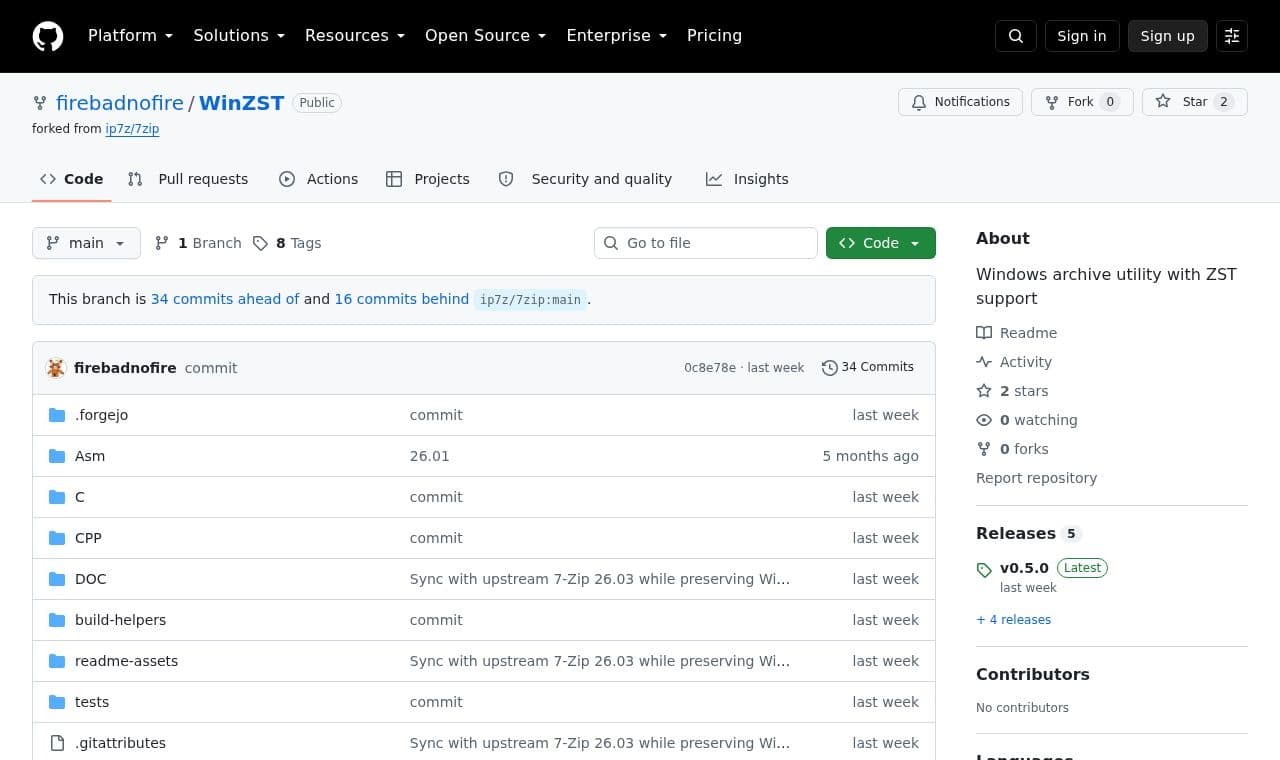1280x760 pixels.
Task: Click the .forgejo folder icon
Action: (57, 415)
